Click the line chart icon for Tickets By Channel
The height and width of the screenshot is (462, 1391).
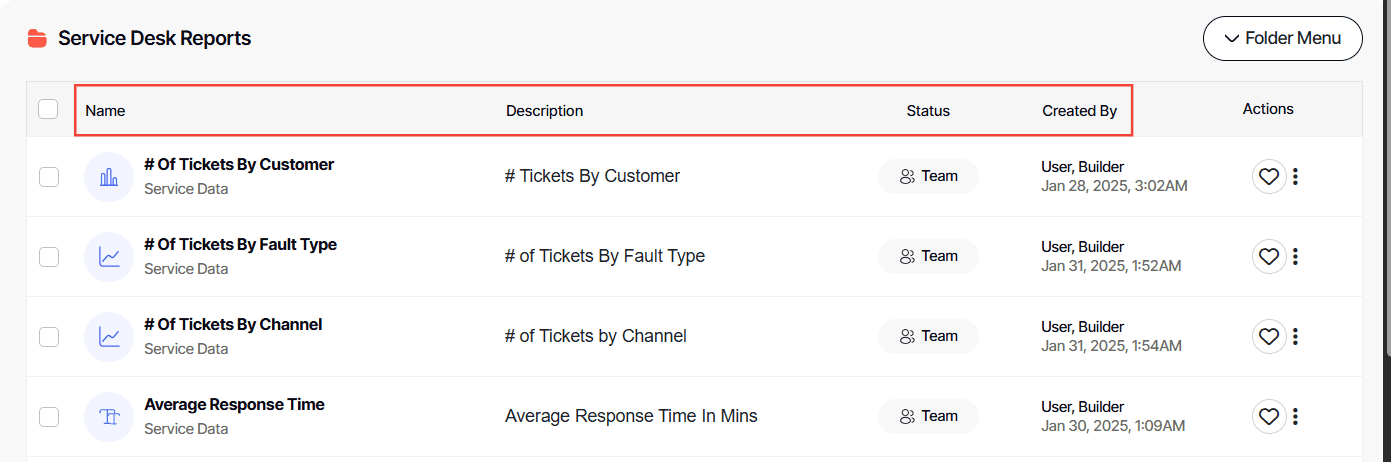[109, 337]
